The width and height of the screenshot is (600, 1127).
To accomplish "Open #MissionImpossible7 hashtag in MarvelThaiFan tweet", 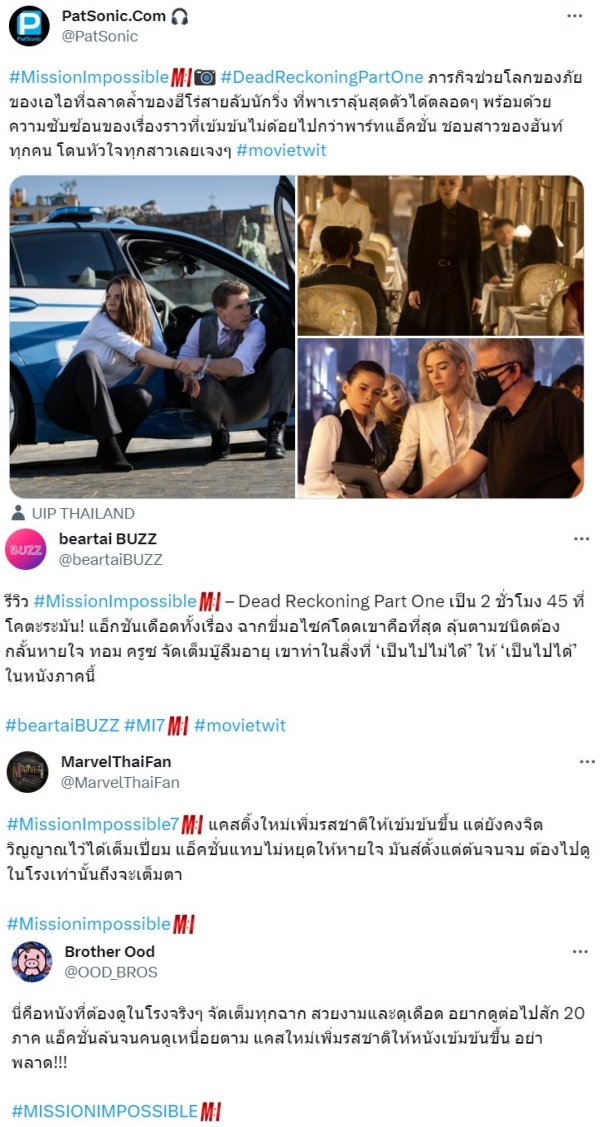I will [x=93, y=822].
